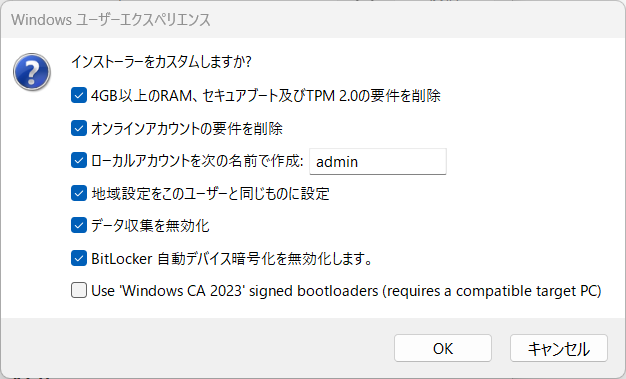Click the 'requires a compatible target PC' label text
This screenshot has height=379, width=626.
click(492, 291)
